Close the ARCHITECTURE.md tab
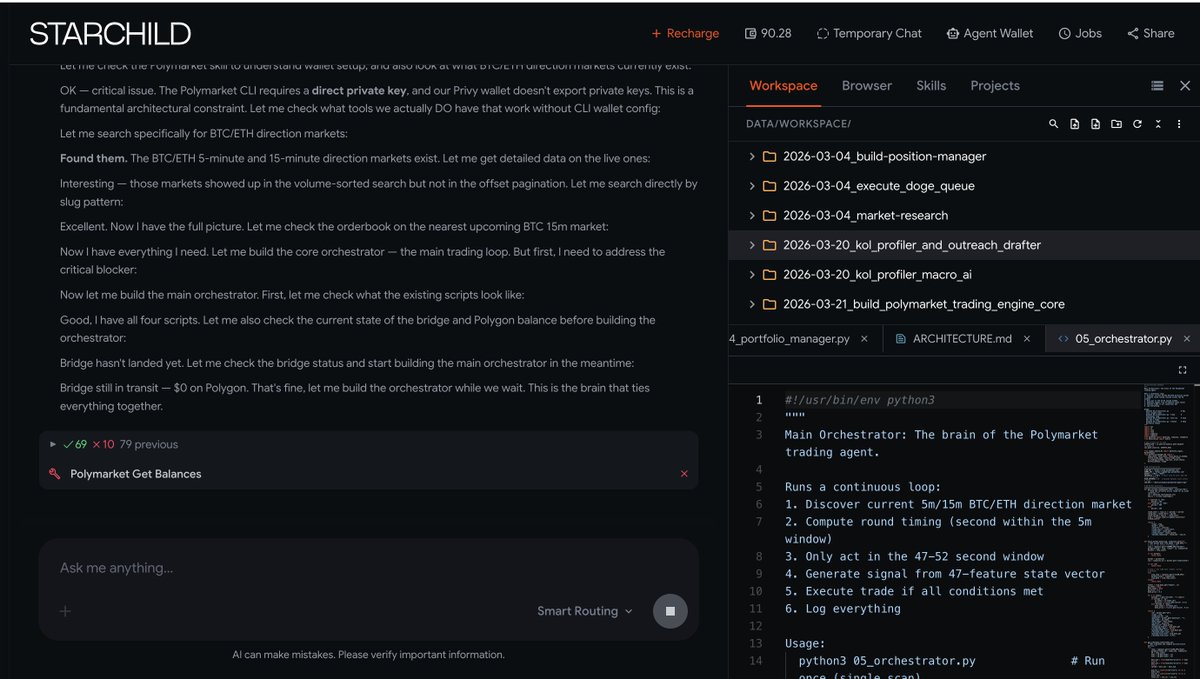Image resolution: width=1200 pixels, height=679 pixels. point(1027,339)
